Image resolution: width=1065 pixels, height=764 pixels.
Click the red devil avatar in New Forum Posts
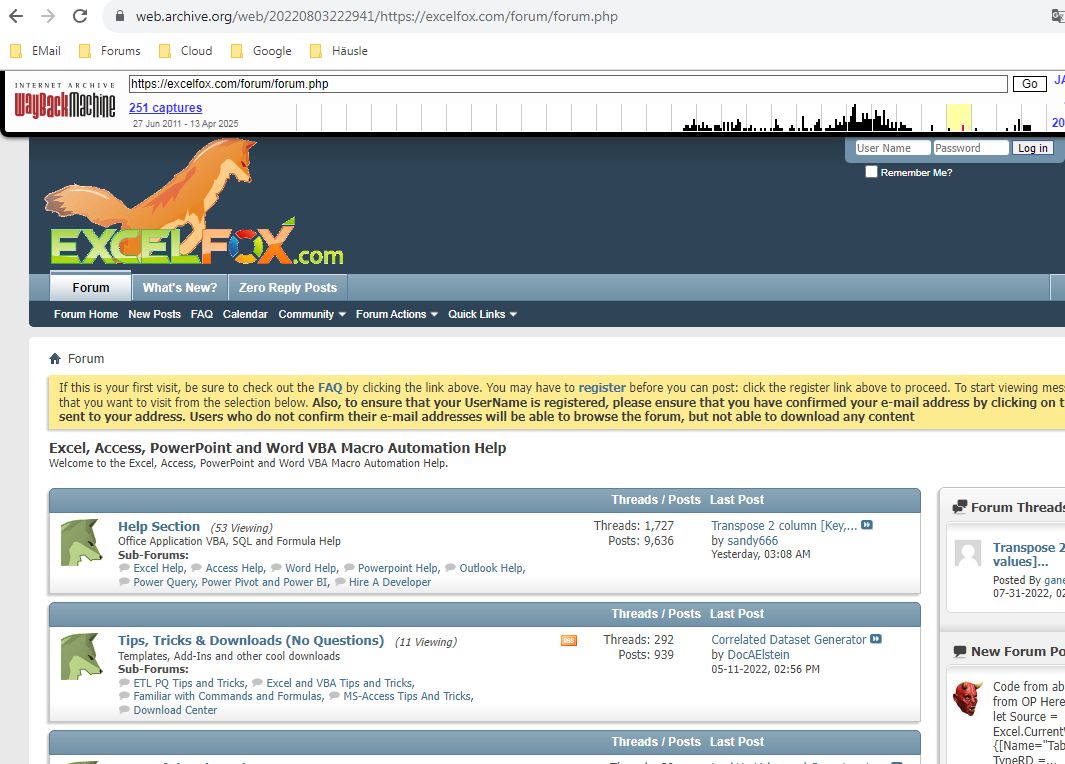pos(968,698)
